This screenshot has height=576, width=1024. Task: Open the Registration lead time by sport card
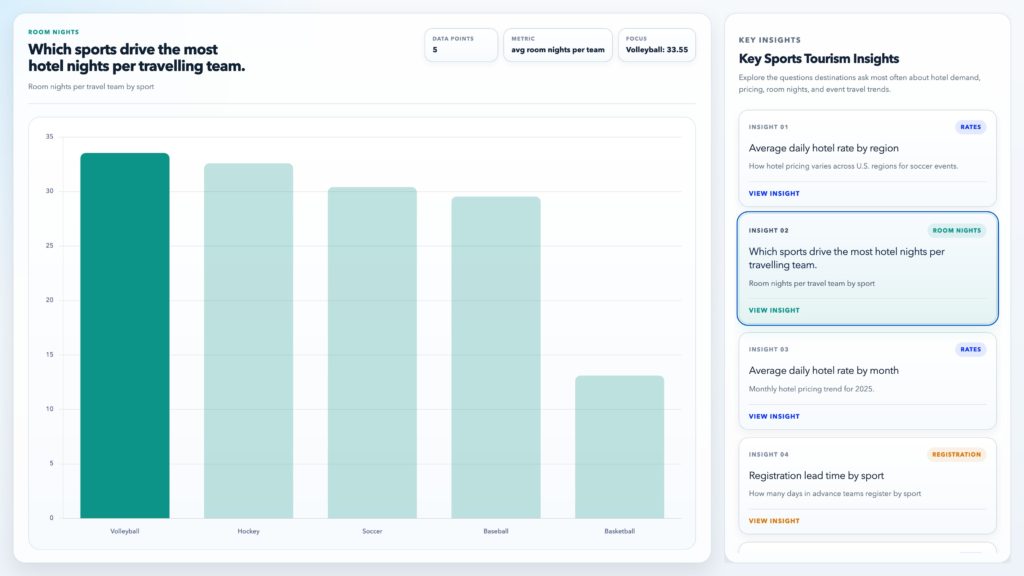[866, 484]
